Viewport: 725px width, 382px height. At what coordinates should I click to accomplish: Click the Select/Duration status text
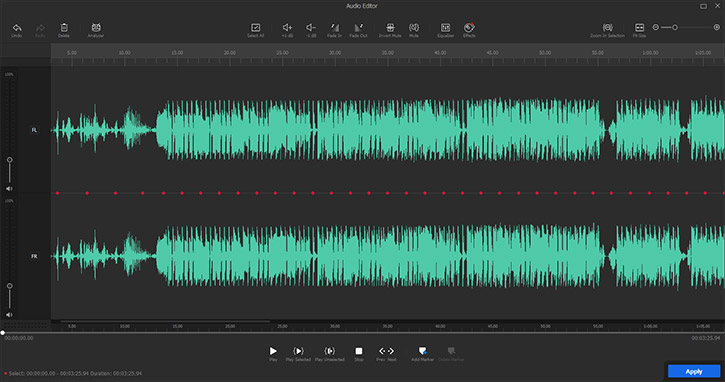(x=75, y=373)
